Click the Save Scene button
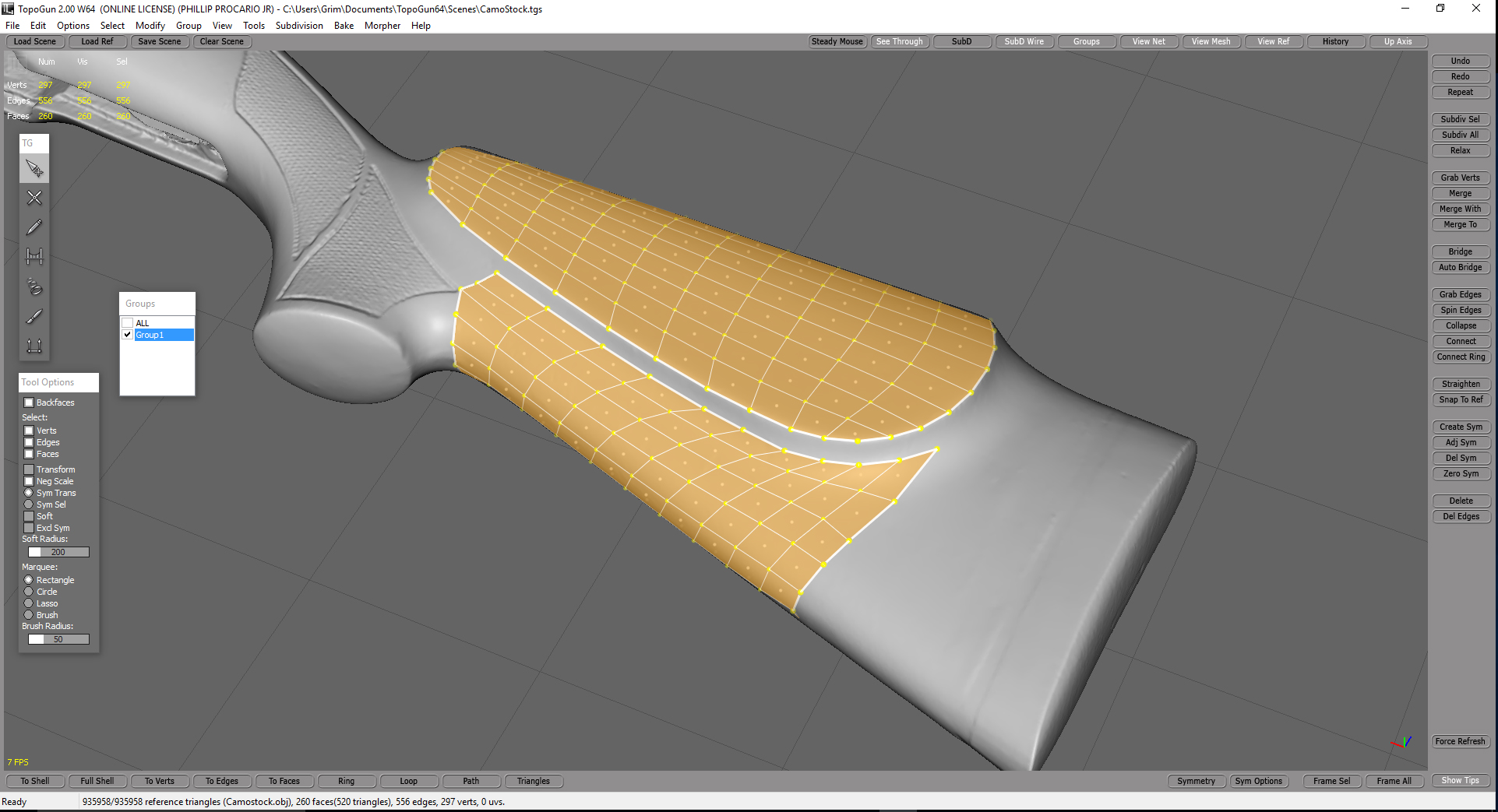This screenshot has height=812, width=1498. tap(160, 41)
